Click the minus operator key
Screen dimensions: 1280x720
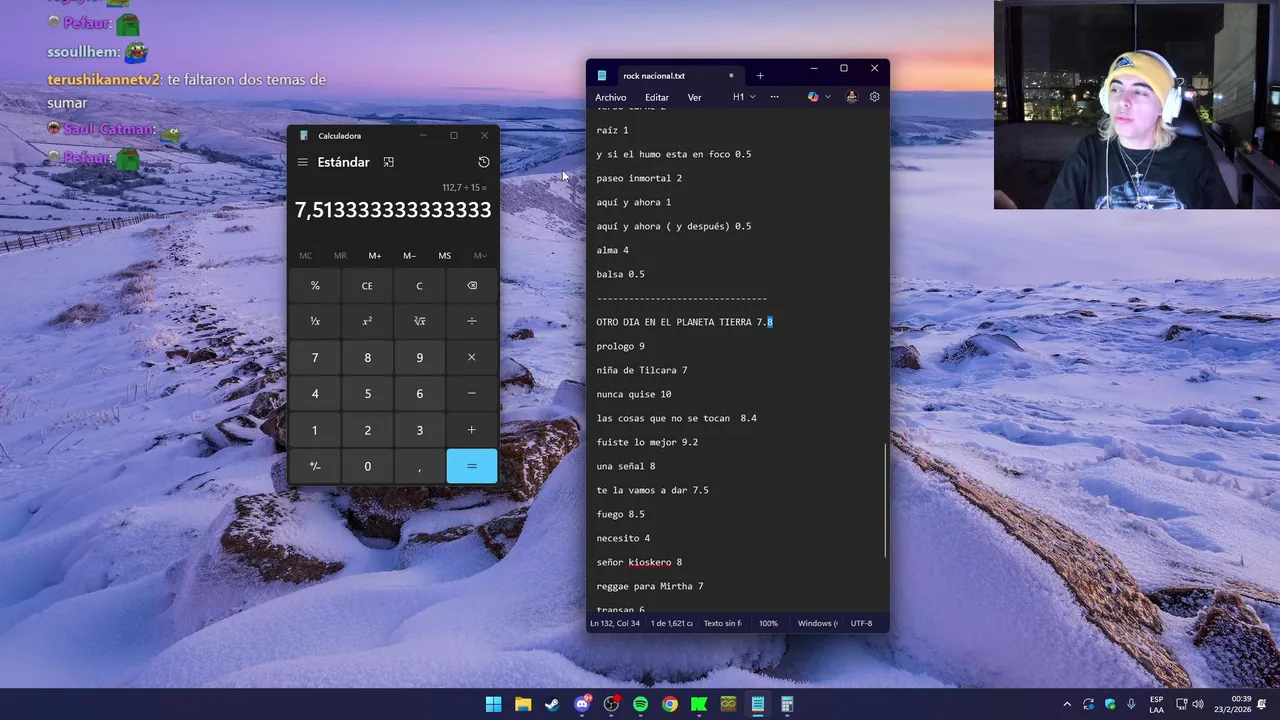[x=472, y=394]
